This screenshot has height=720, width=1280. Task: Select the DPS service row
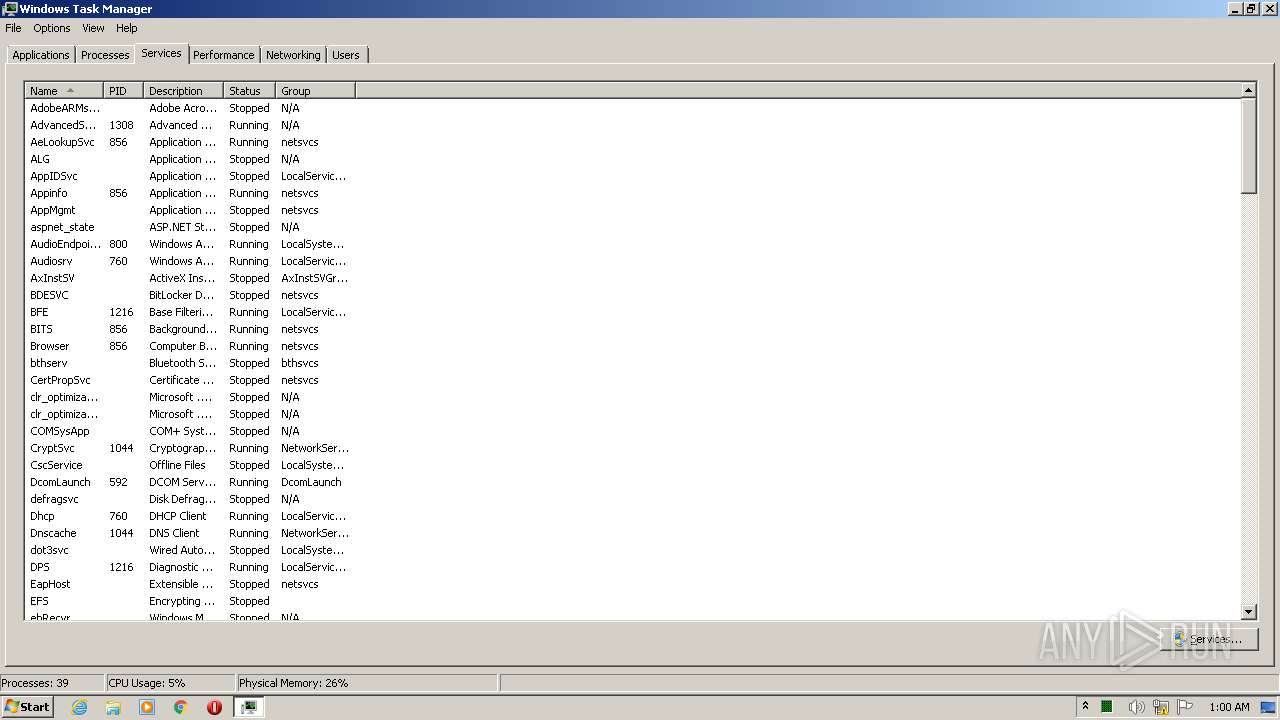[190, 567]
